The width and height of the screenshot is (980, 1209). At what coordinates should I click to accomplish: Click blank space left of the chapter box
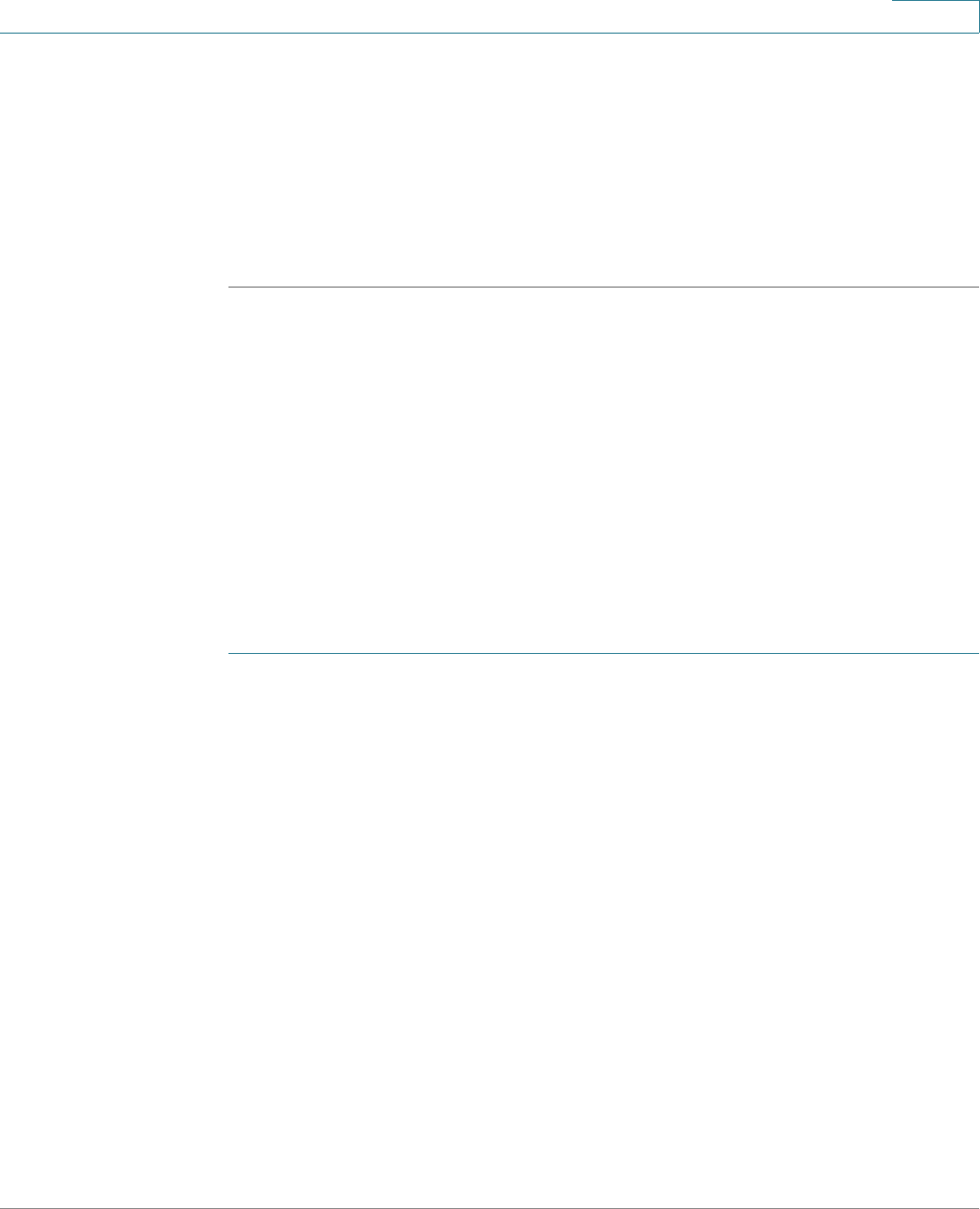tap(446, 15)
